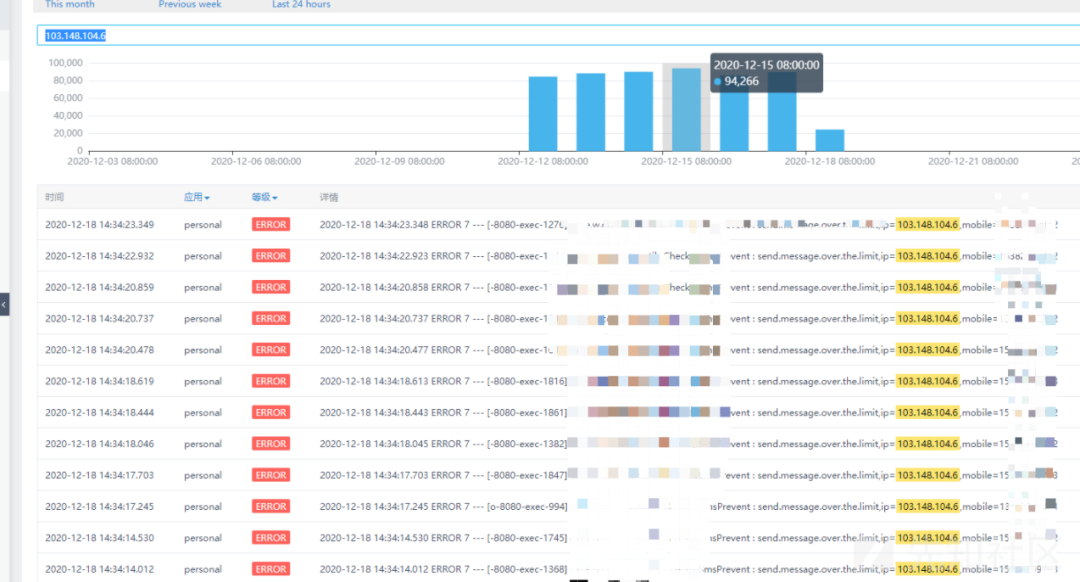Click ERROR badge on the 14:34:22.932 row
This screenshot has width=1080, height=582.
point(271,256)
